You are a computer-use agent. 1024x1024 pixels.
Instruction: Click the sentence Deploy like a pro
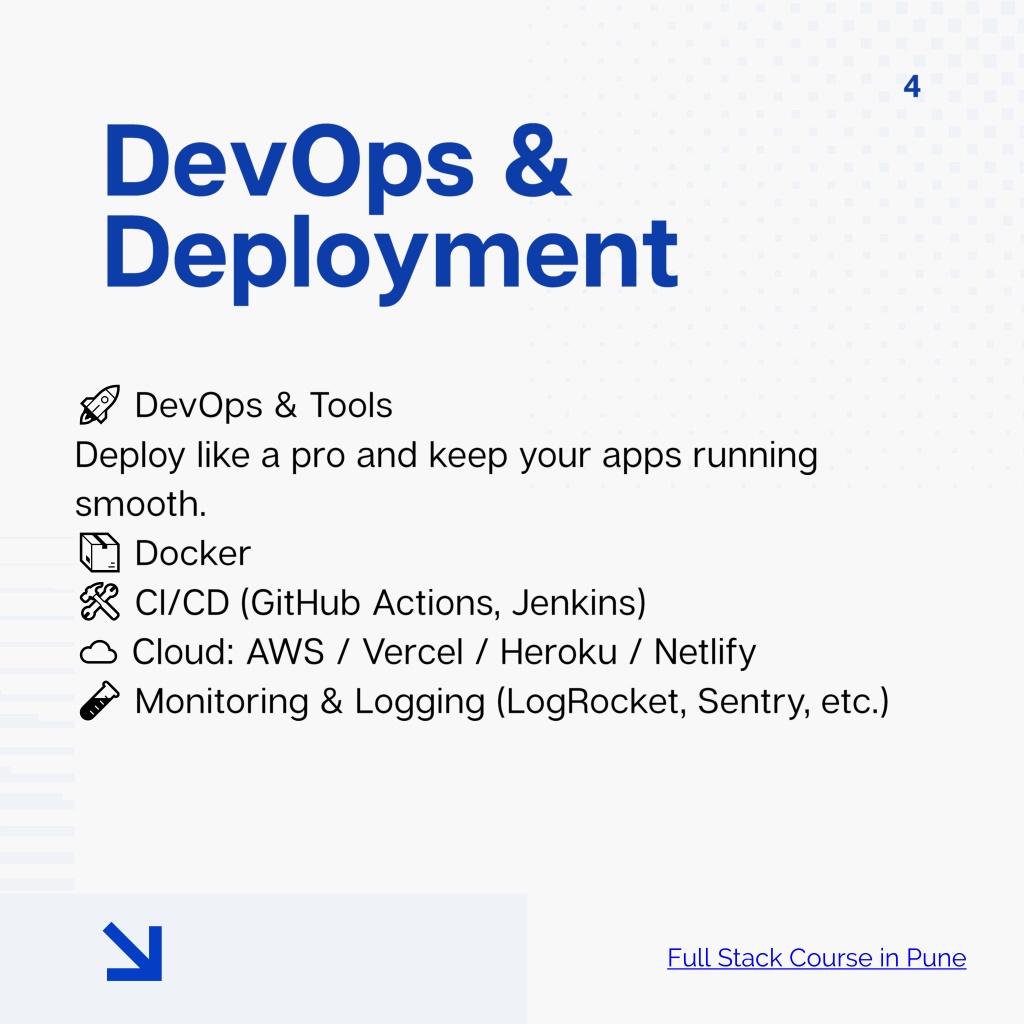tap(447, 479)
